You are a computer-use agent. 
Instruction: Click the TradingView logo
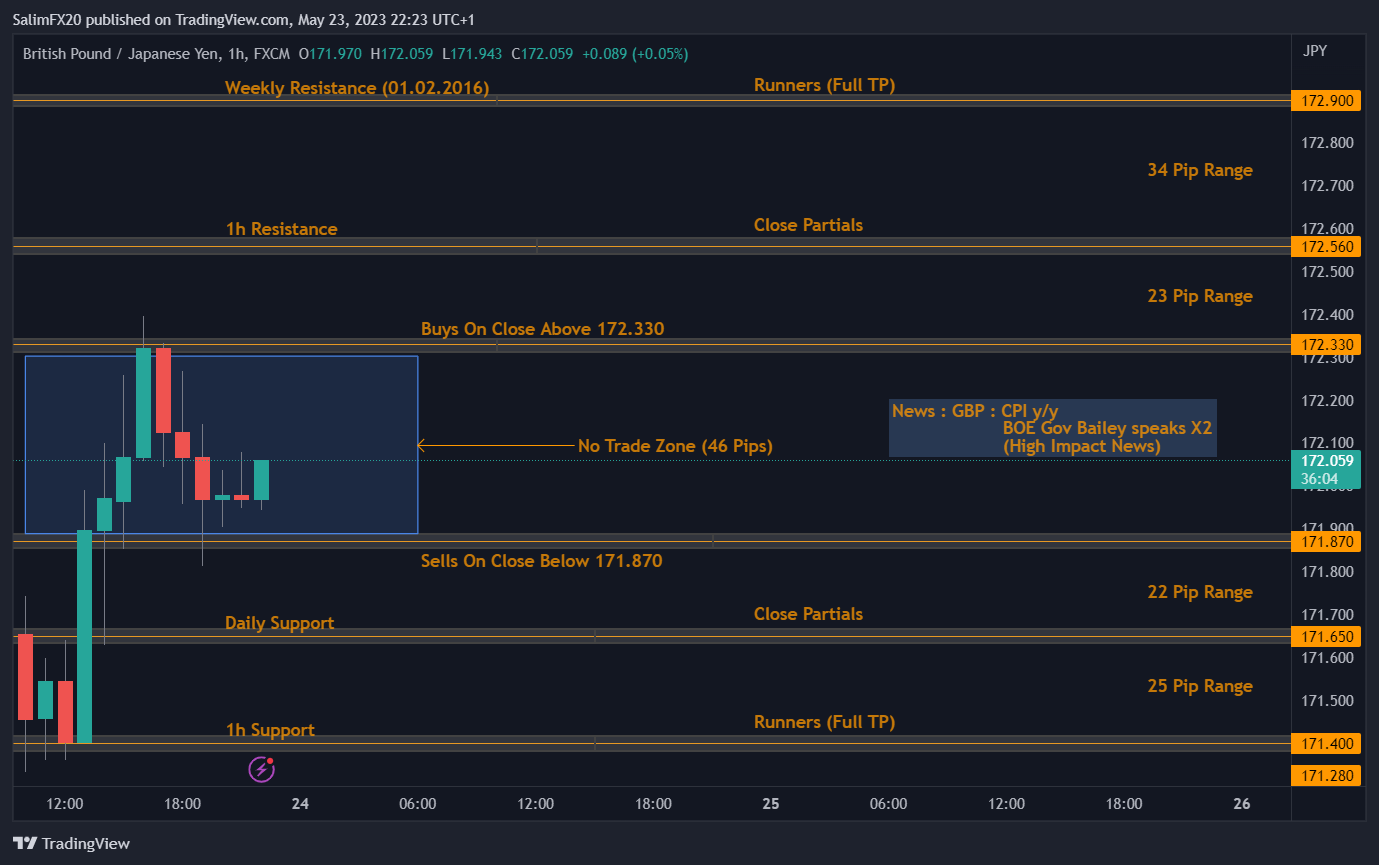click(x=71, y=843)
